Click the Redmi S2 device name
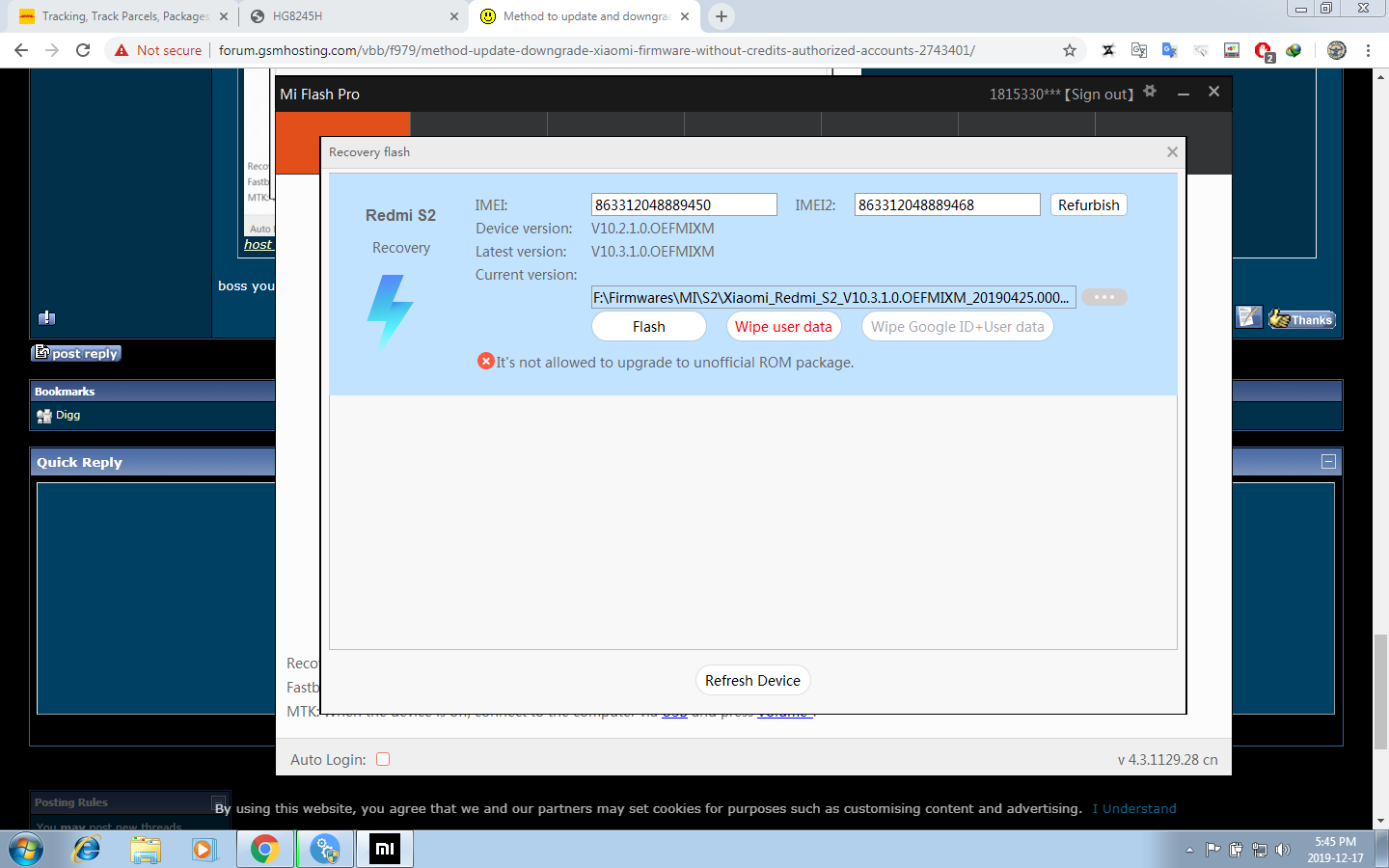The image size is (1389, 868). click(400, 215)
